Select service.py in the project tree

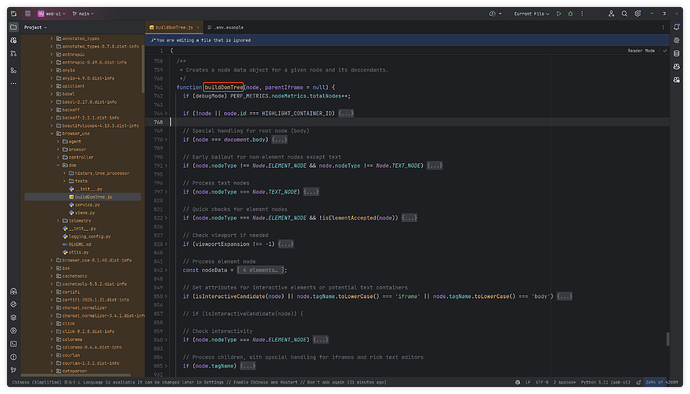pyautogui.click(x=87, y=205)
